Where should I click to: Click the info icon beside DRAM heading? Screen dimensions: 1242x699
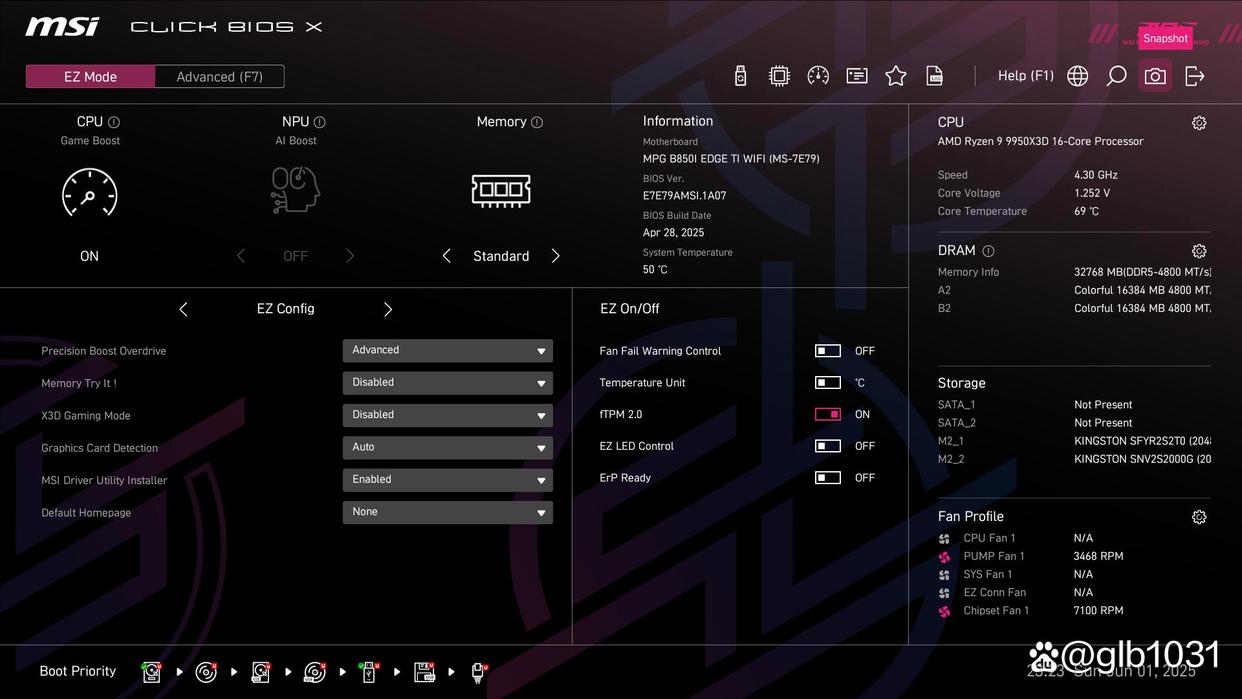pos(988,251)
